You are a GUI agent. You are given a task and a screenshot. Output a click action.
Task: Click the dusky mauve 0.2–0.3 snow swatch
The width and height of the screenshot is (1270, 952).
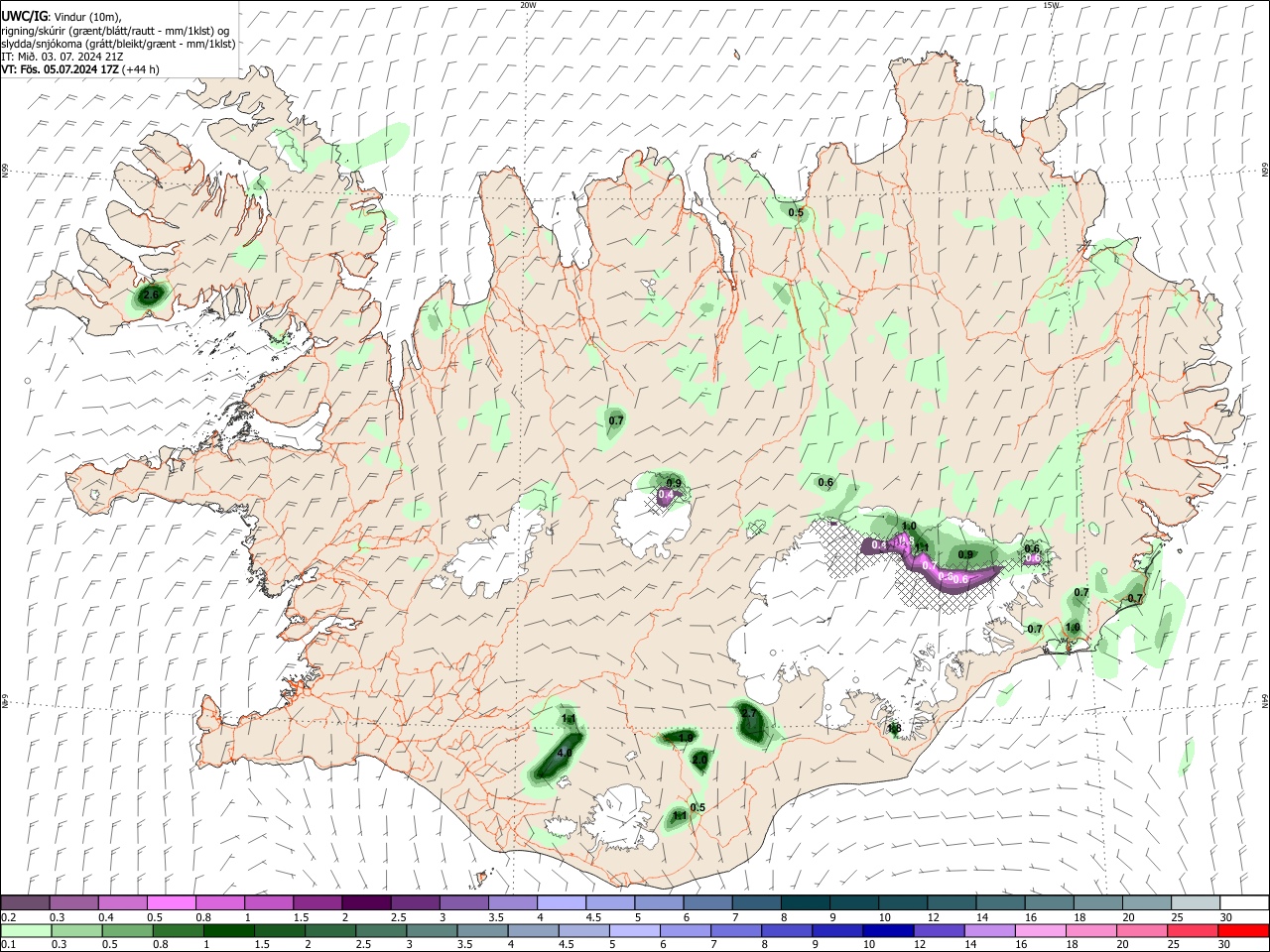click(x=25, y=902)
